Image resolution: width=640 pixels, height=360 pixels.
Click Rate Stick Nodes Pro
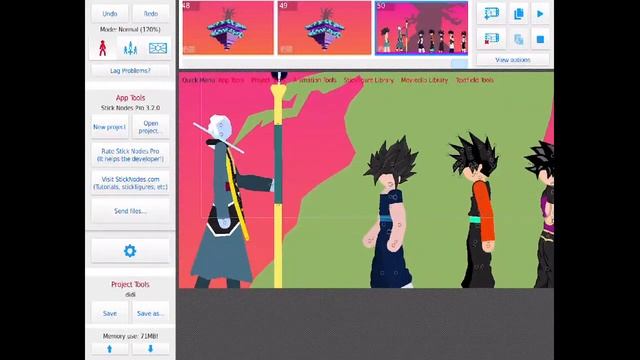tap(130, 155)
